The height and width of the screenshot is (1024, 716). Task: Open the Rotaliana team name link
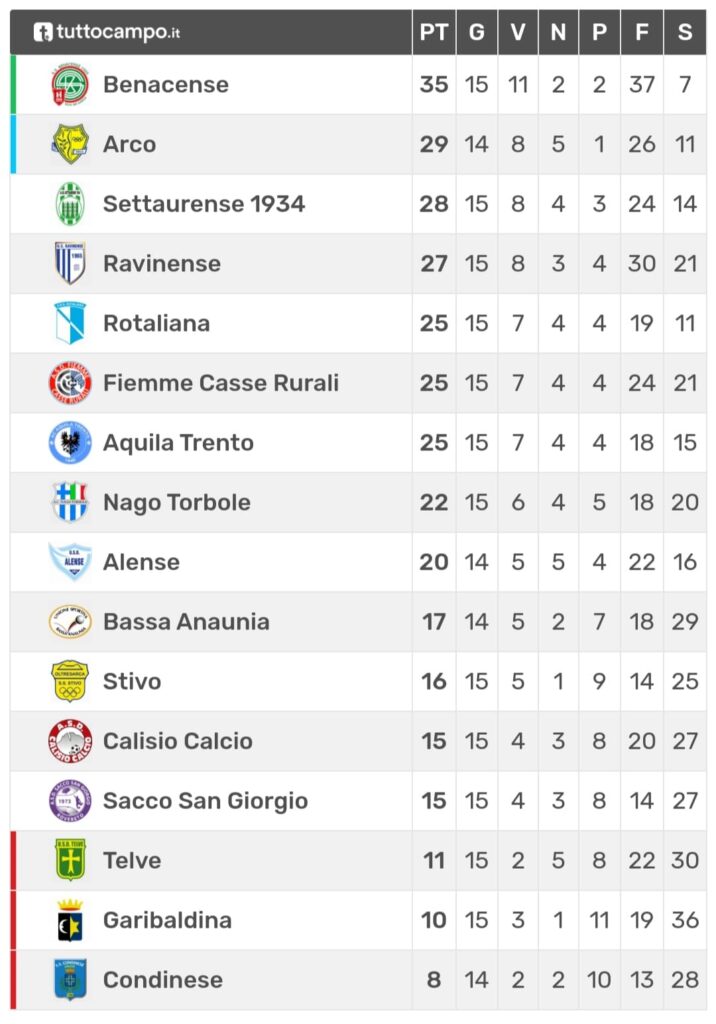157,323
